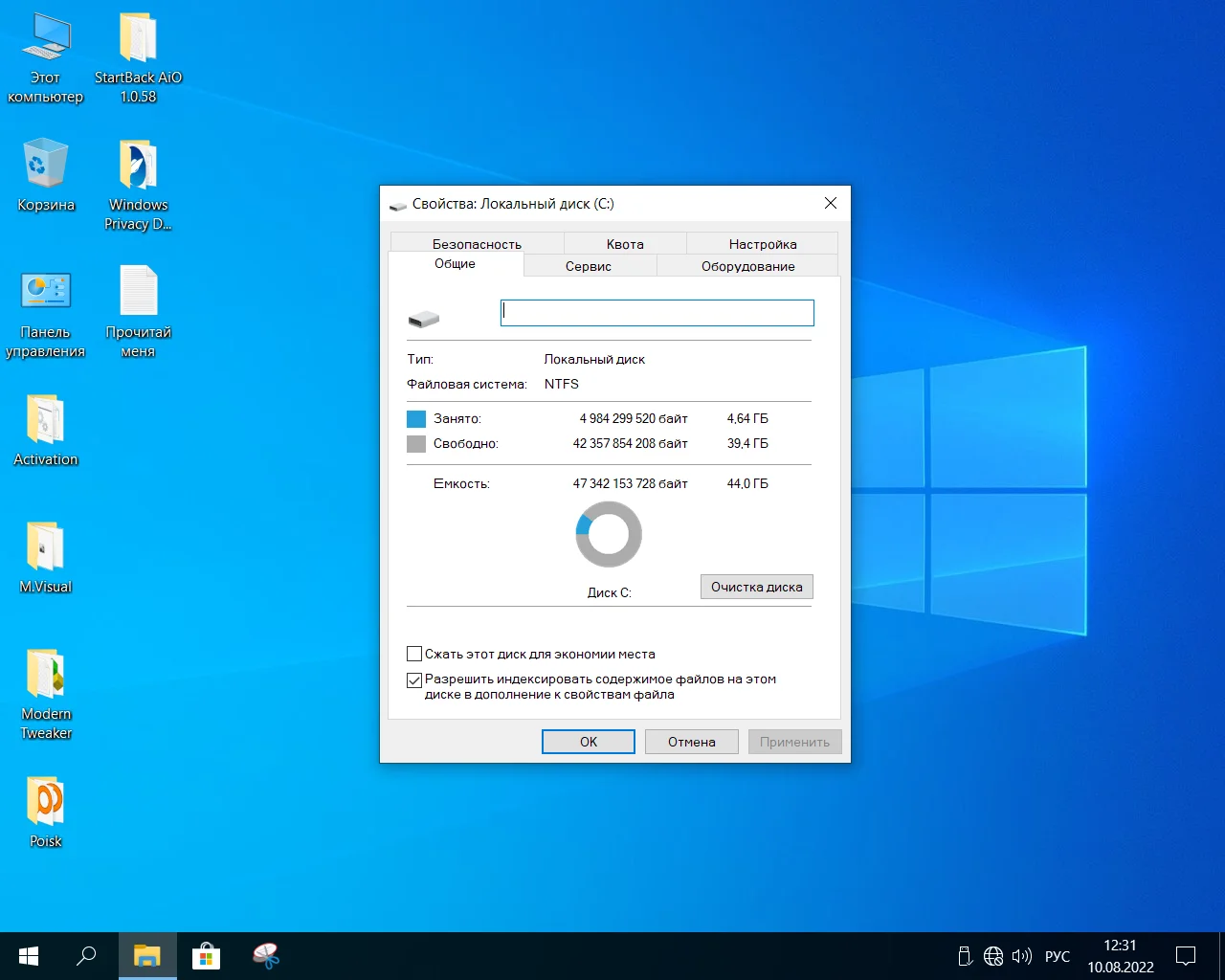Open Панель управления desktop shortcut
This screenshot has width=1225, height=980.
tap(45, 293)
